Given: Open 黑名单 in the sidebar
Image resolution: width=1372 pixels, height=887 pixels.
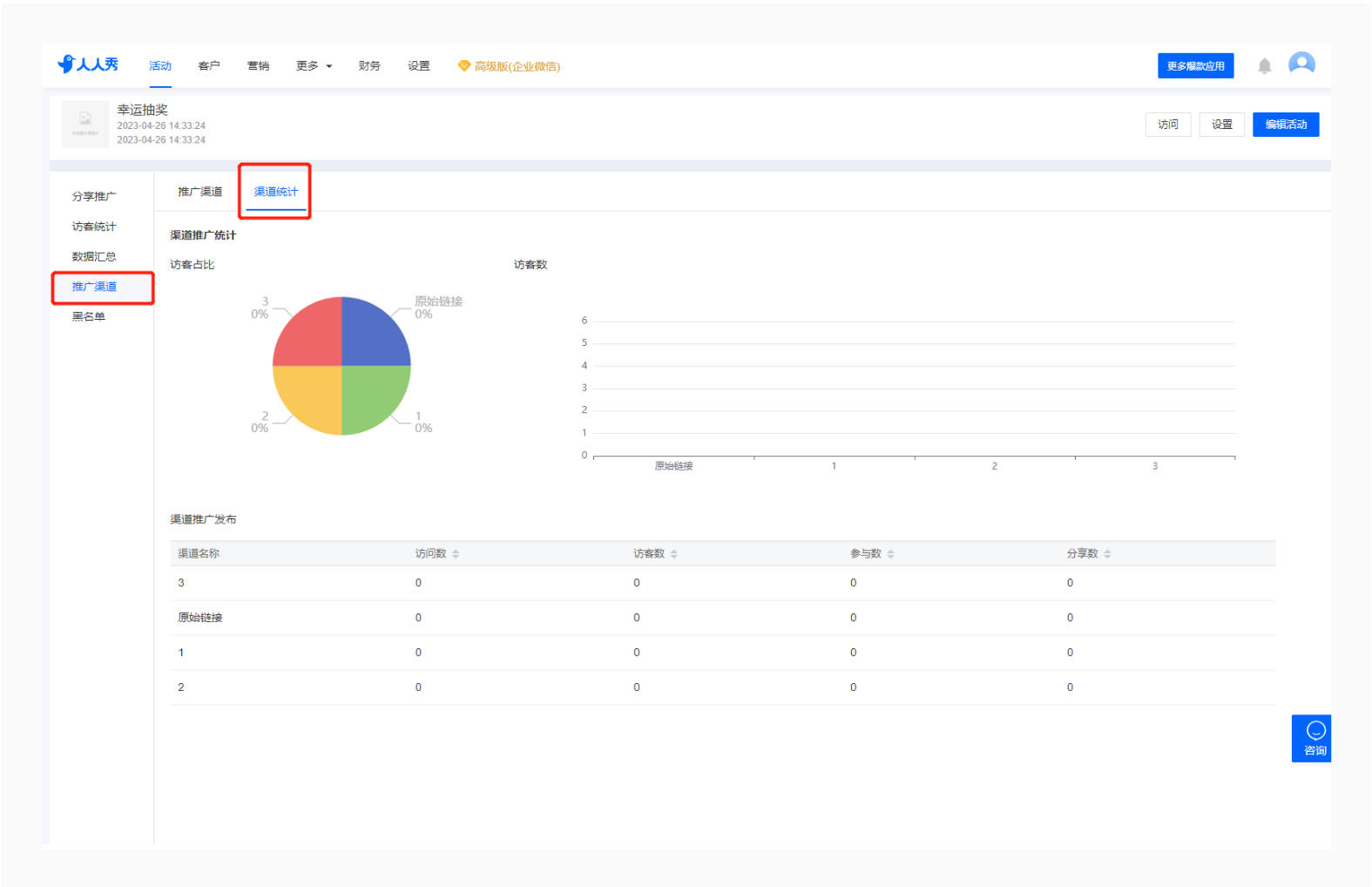Looking at the screenshot, I should [x=89, y=317].
